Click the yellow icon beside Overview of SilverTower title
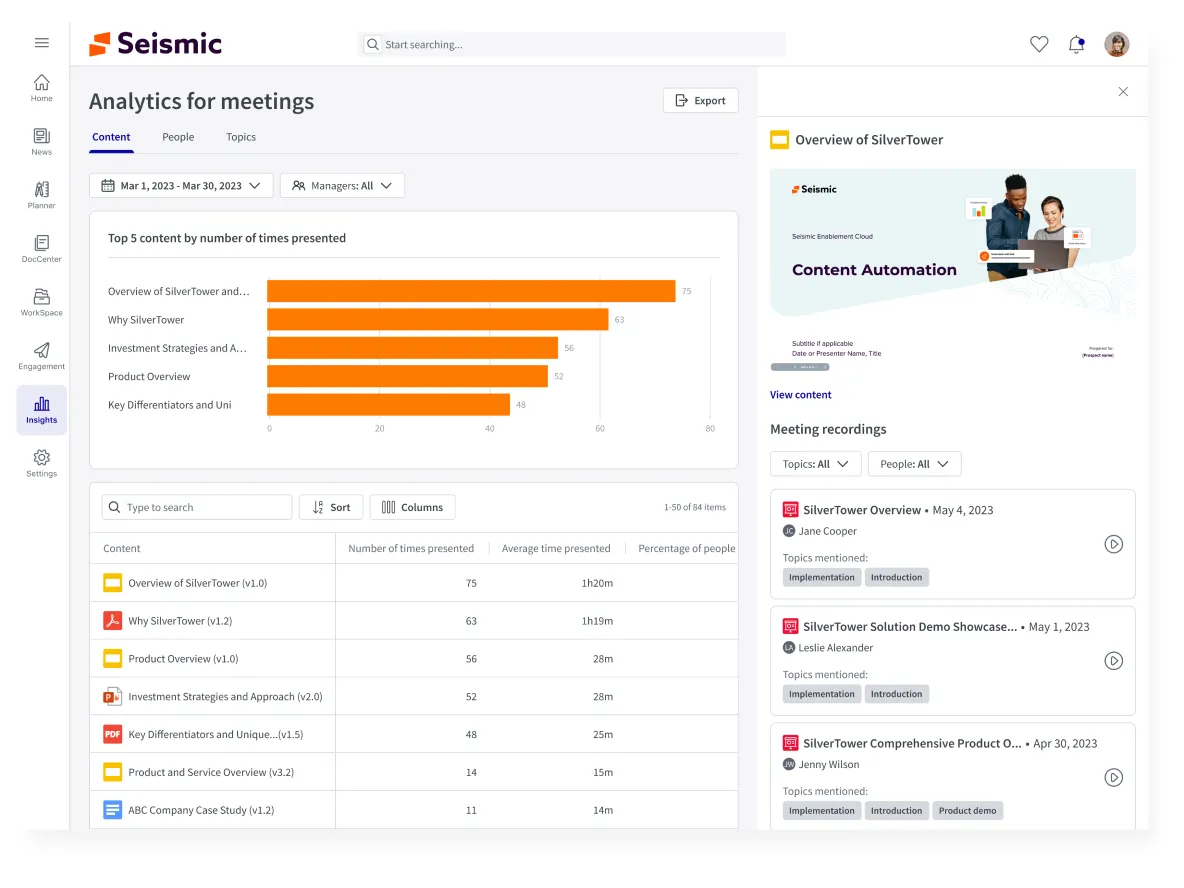This screenshot has height=888, width=1184. [x=779, y=140]
